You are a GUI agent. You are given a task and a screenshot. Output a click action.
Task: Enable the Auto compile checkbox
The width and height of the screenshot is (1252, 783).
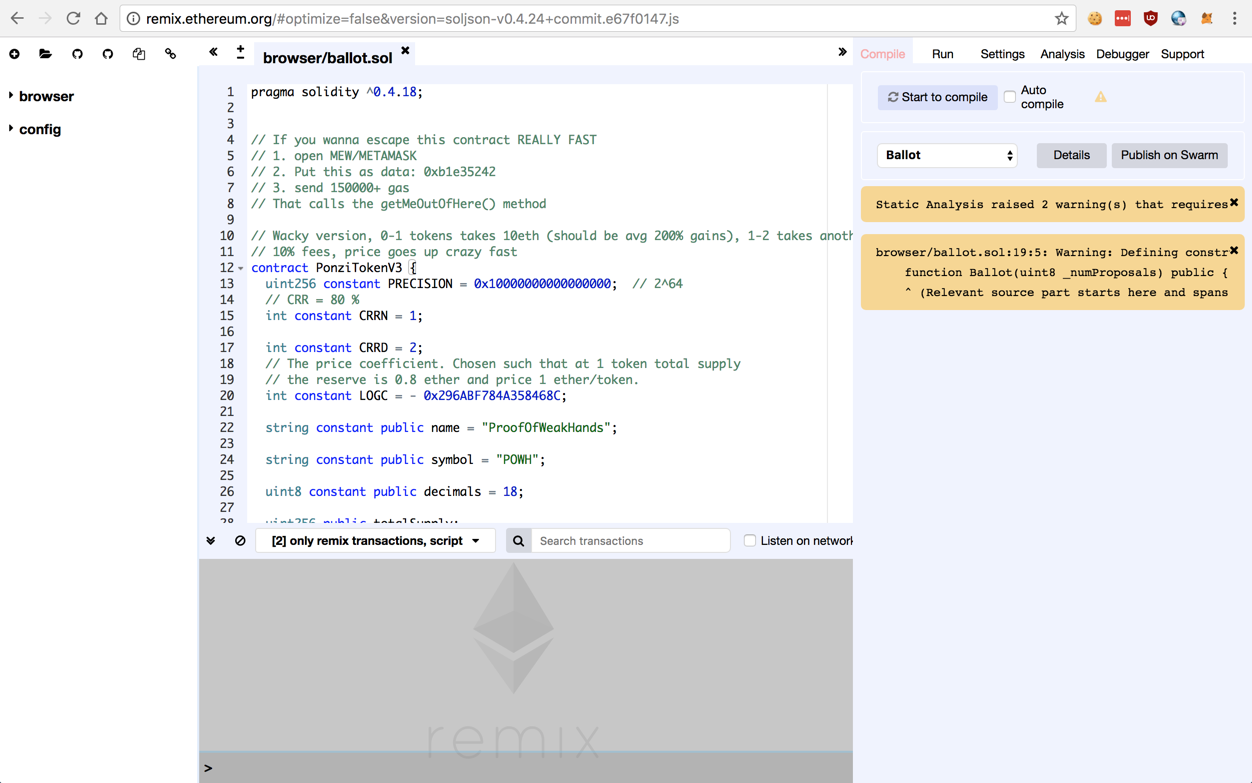(x=1010, y=97)
